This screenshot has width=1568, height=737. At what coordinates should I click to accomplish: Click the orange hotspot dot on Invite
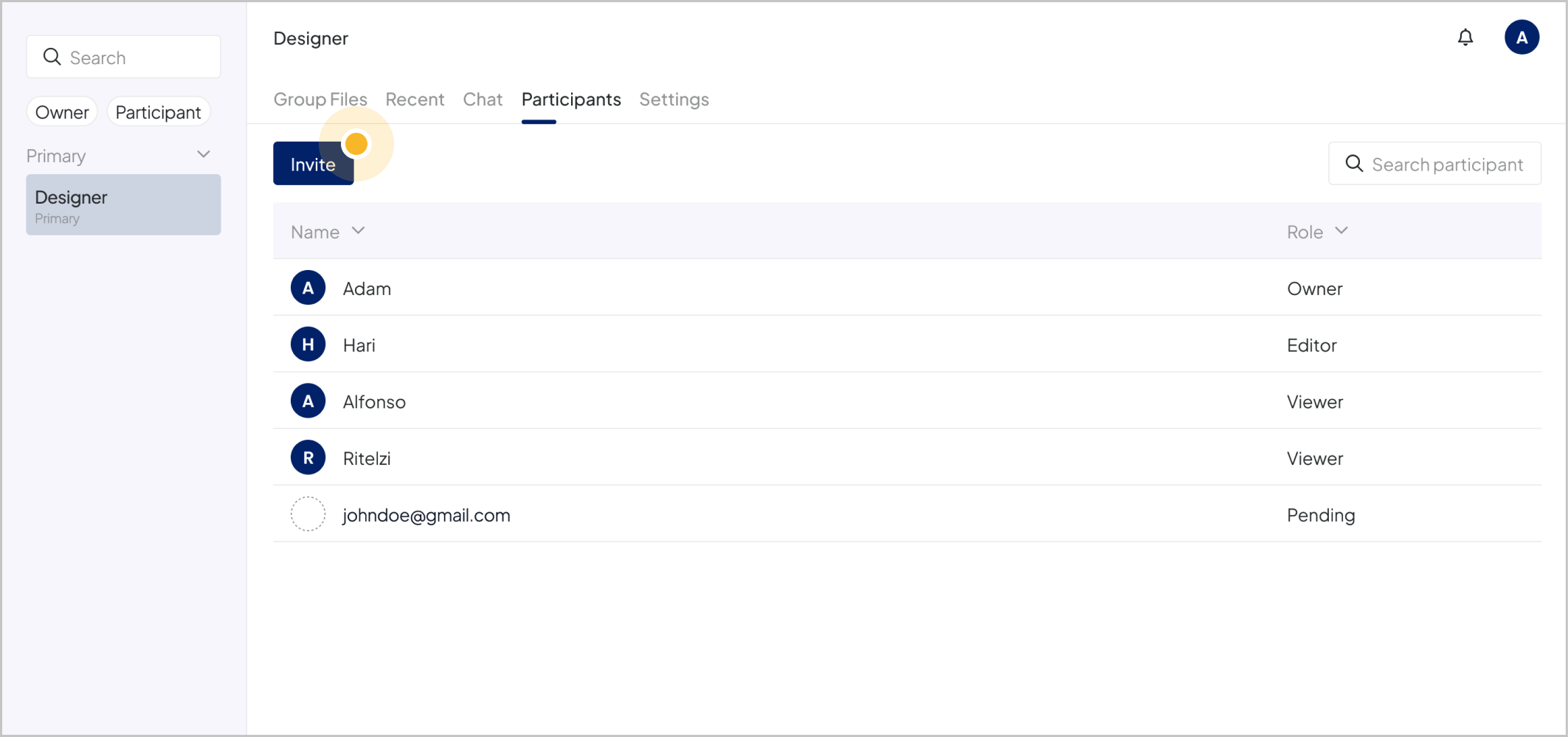click(356, 144)
